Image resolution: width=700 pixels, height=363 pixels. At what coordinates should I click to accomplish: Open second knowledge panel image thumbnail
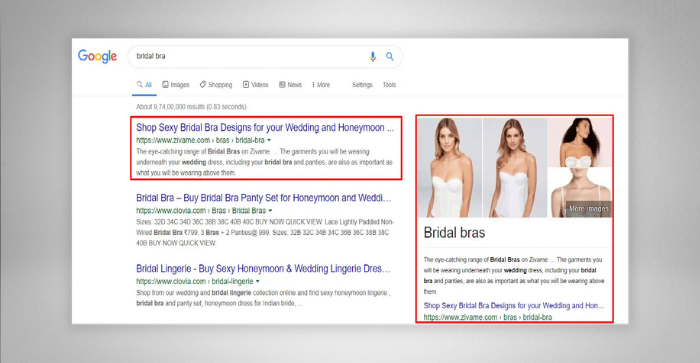click(515, 168)
